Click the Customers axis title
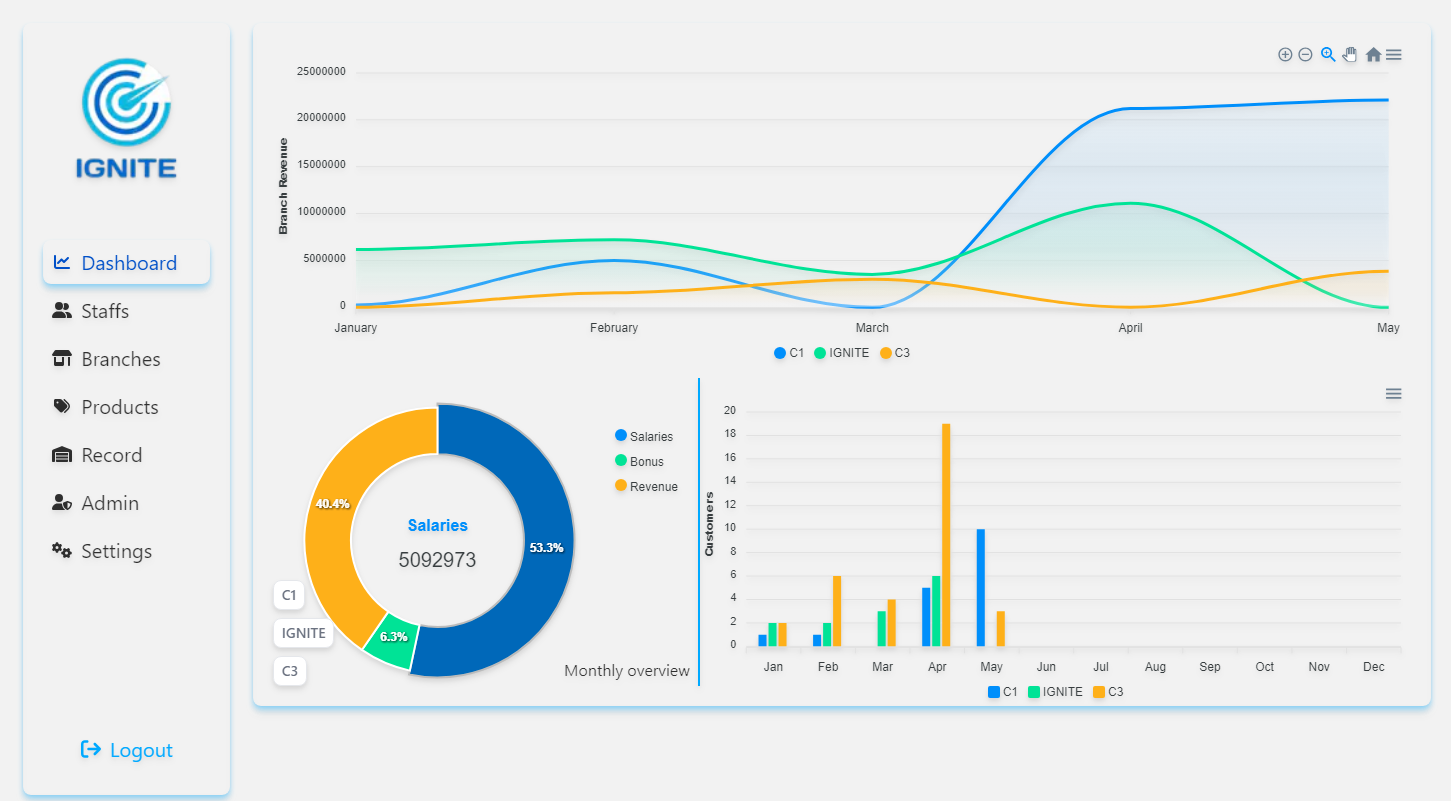 click(709, 524)
